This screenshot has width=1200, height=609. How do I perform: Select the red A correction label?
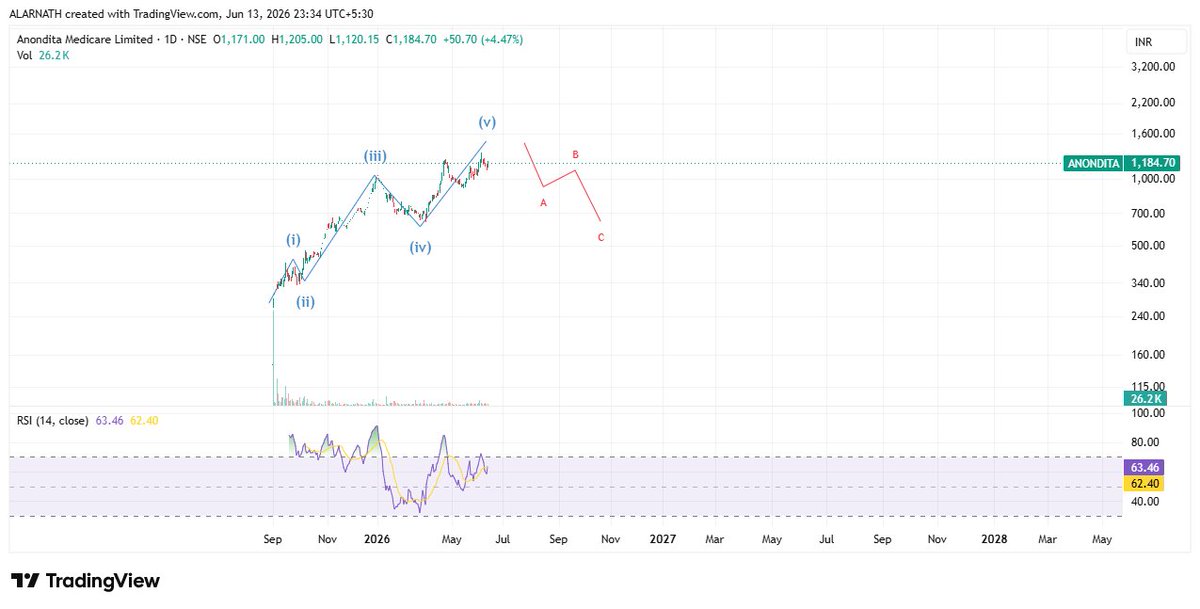click(x=543, y=202)
